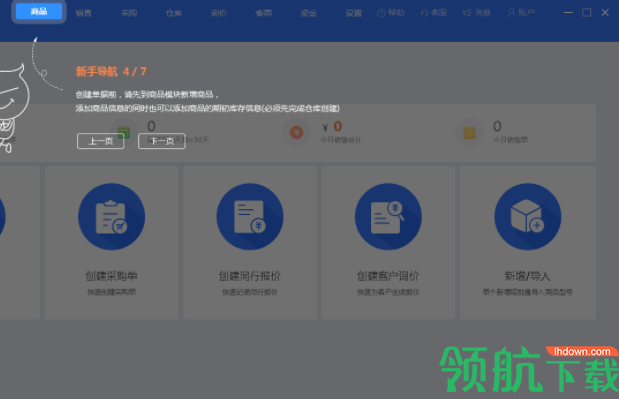Open the 新增/导入 card title
The height and width of the screenshot is (399, 619).
click(527, 276)
